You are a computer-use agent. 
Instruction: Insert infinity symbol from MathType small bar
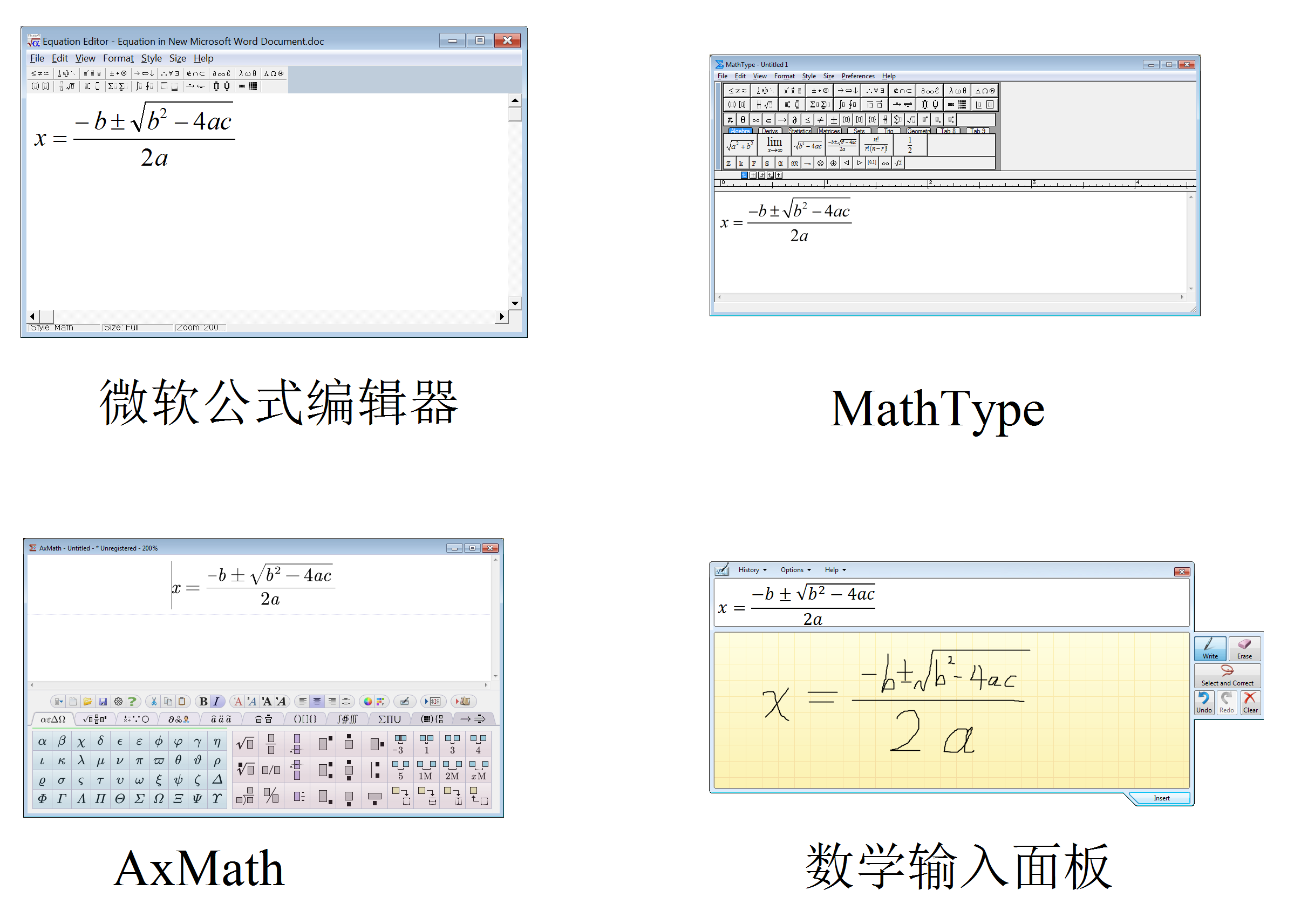(x=755, y=119)
